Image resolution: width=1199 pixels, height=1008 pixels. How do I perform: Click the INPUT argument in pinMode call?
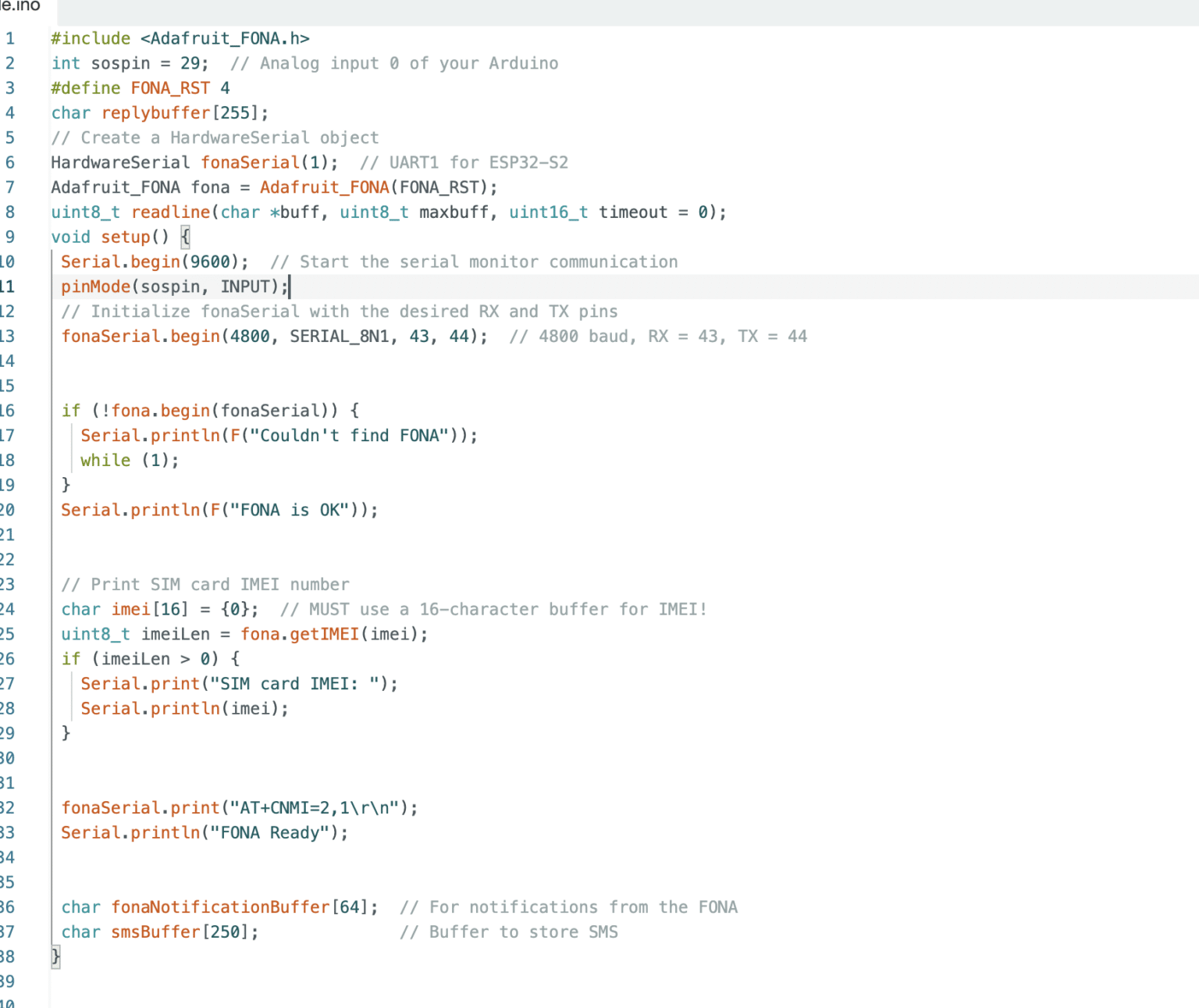point(245,287)
